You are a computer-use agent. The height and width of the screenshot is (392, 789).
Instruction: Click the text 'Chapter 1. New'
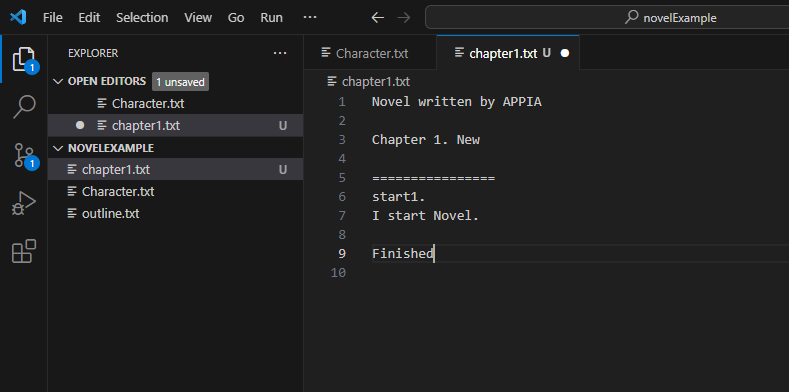(426, 139)
